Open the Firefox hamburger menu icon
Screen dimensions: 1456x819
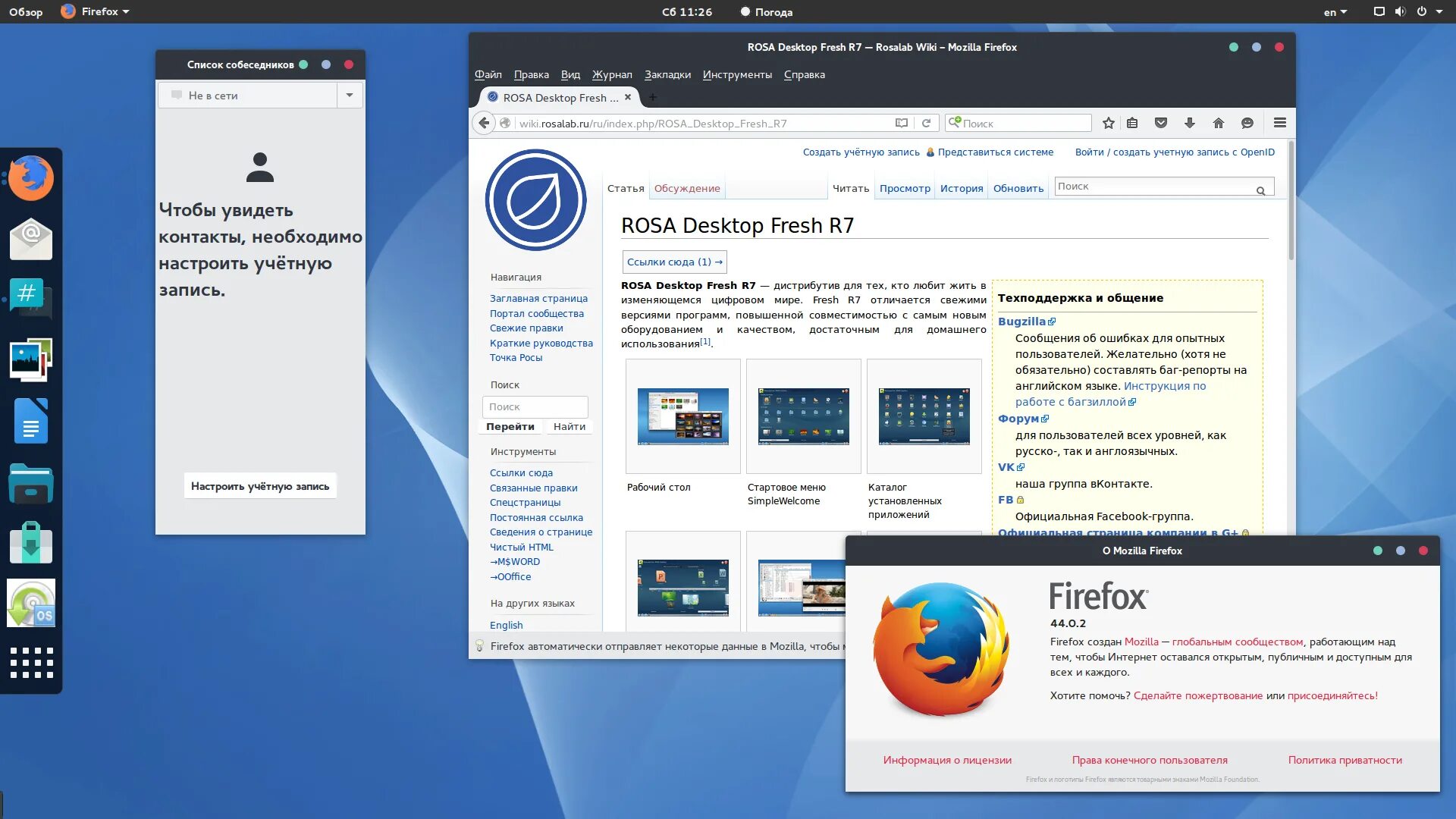[1279, 123]
